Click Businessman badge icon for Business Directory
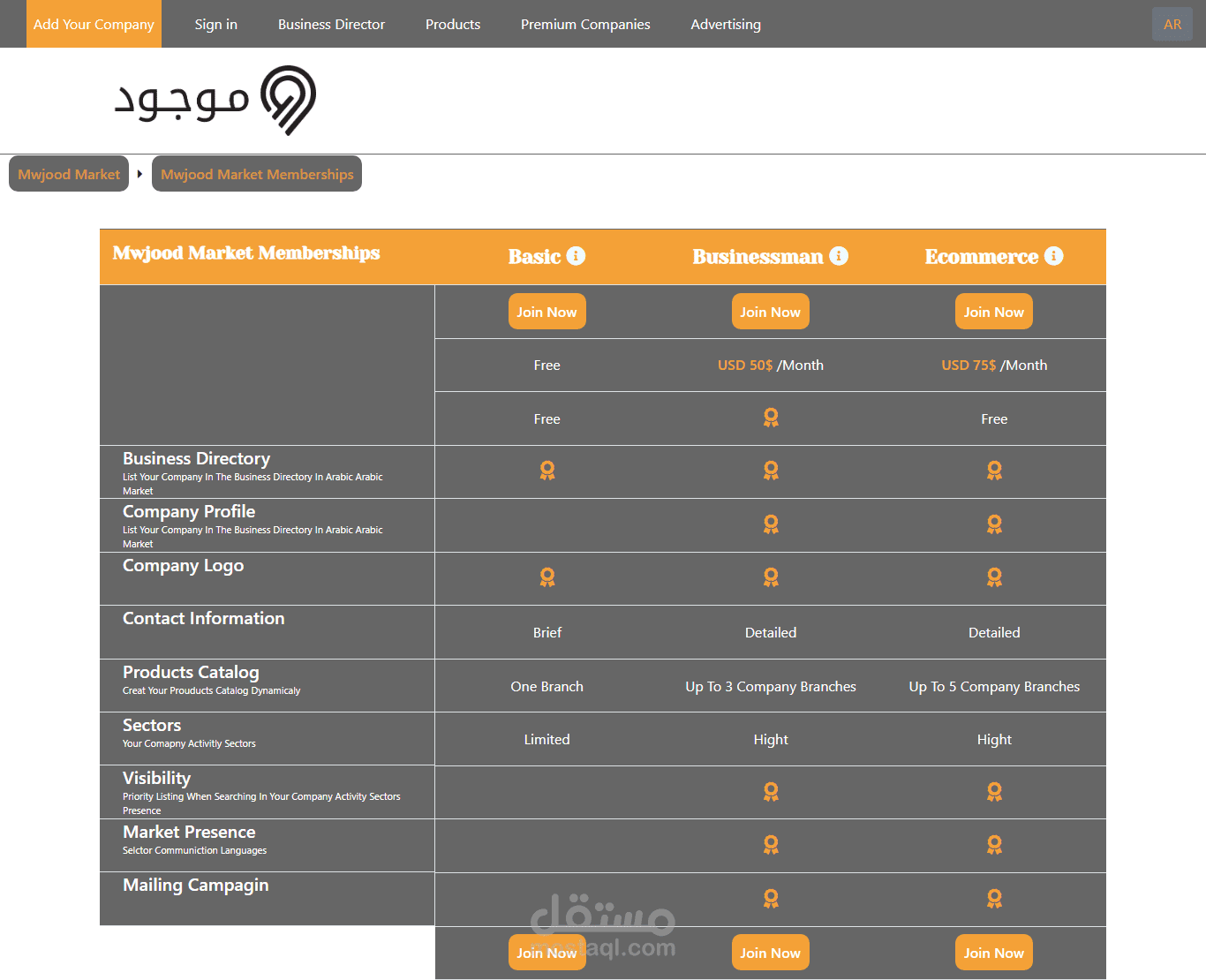This screenshot has width=1206, height=980. coord(771,471)
